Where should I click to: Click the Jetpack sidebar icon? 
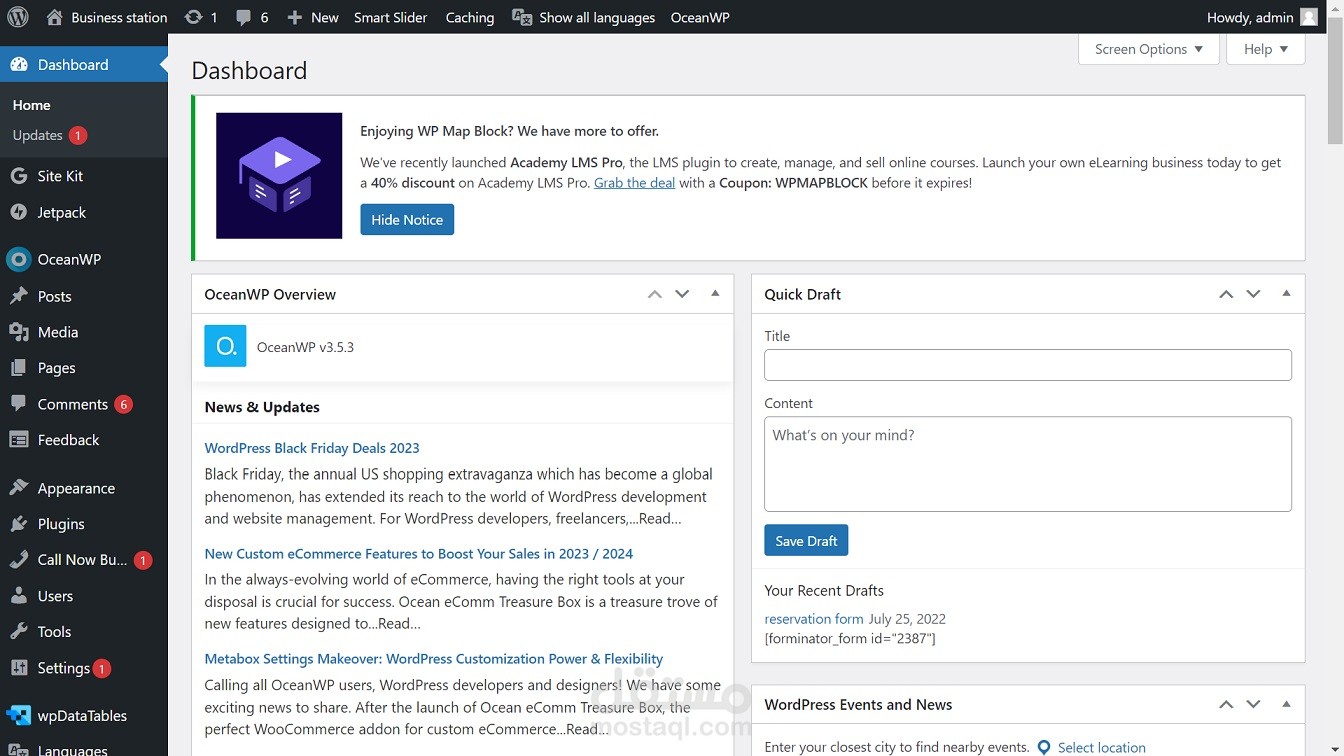(18, 212)
